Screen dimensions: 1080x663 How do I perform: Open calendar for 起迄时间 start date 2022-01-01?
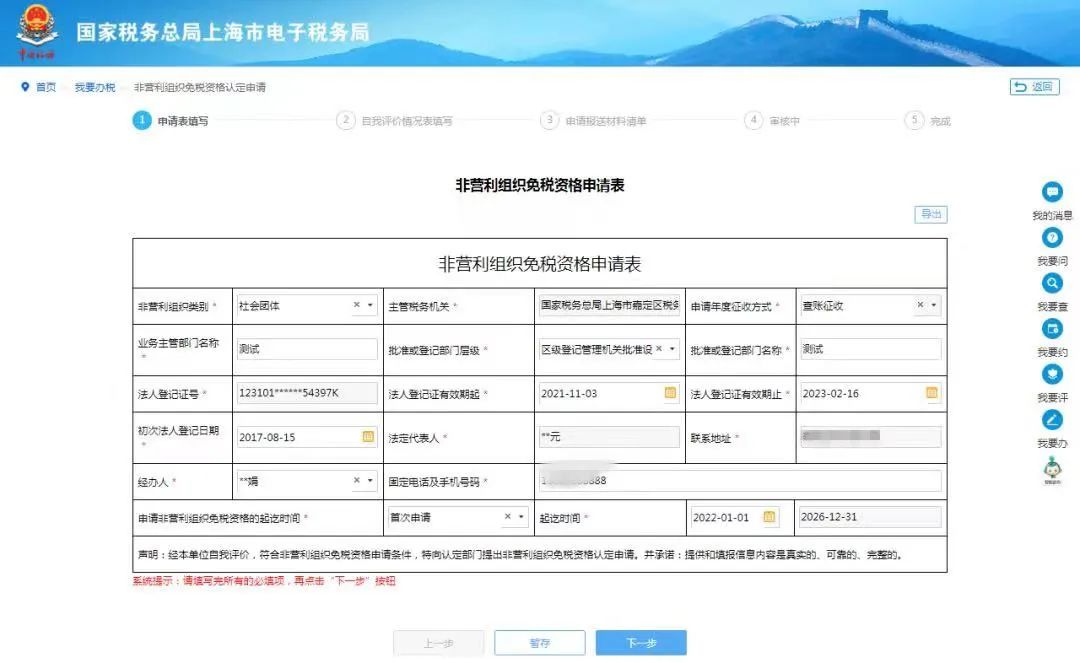[769, 516]
